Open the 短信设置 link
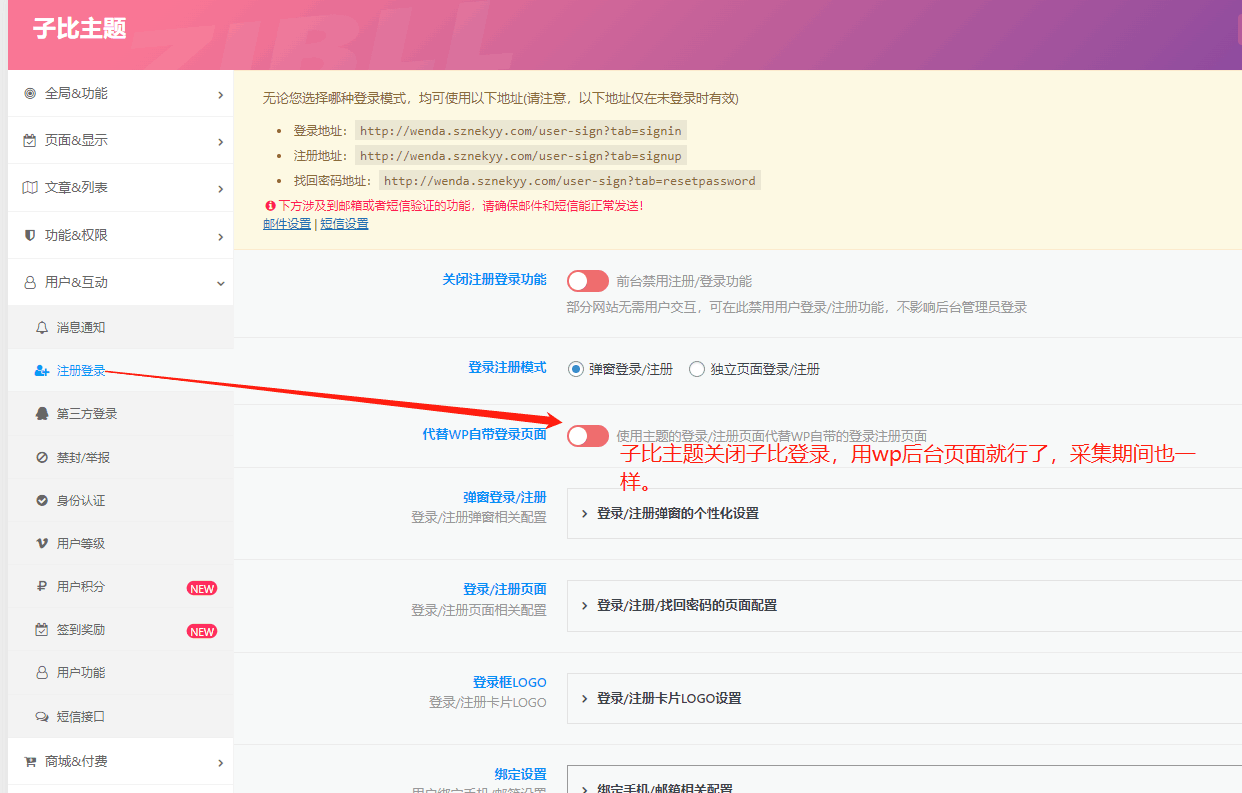The height and width of the screenshot is (793, 1242). 344,224
